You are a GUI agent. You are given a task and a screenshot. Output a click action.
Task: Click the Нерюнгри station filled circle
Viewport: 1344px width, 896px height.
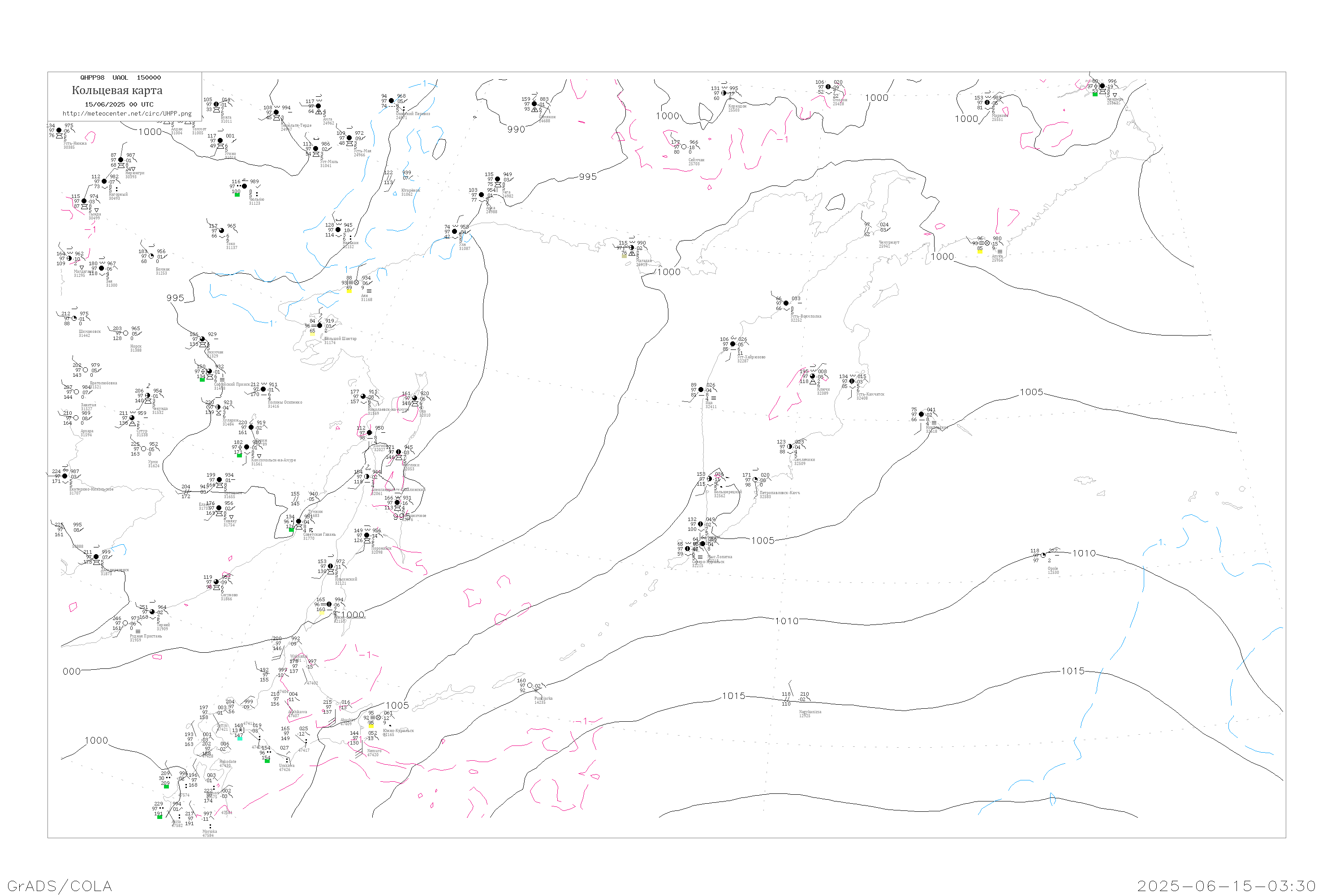121,160
